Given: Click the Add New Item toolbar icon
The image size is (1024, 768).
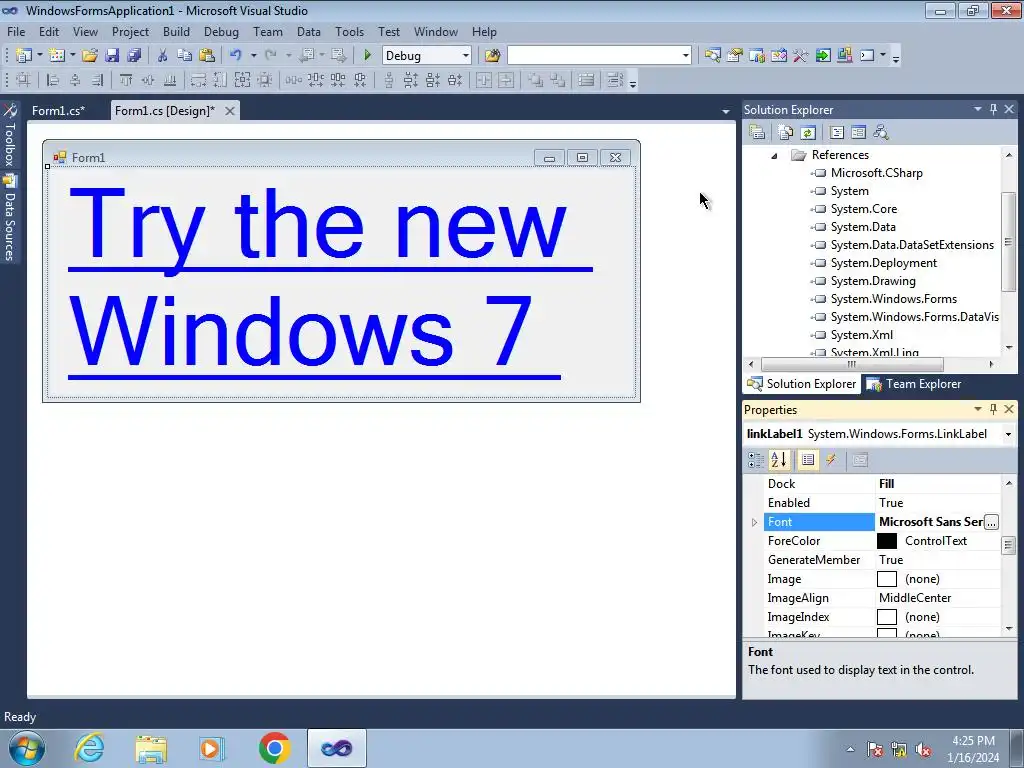Looking at the screenshot, I should (57, 56).
